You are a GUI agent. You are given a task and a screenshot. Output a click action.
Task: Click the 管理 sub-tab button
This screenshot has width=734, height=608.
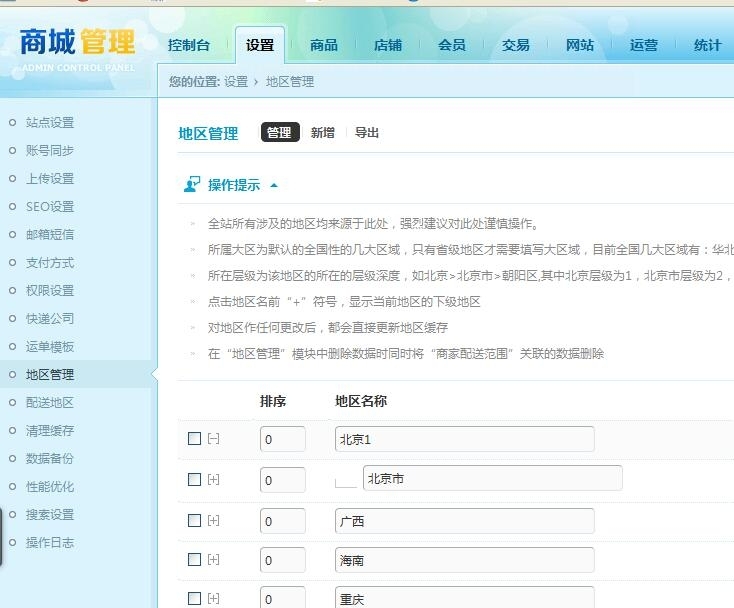click(280, 132)
